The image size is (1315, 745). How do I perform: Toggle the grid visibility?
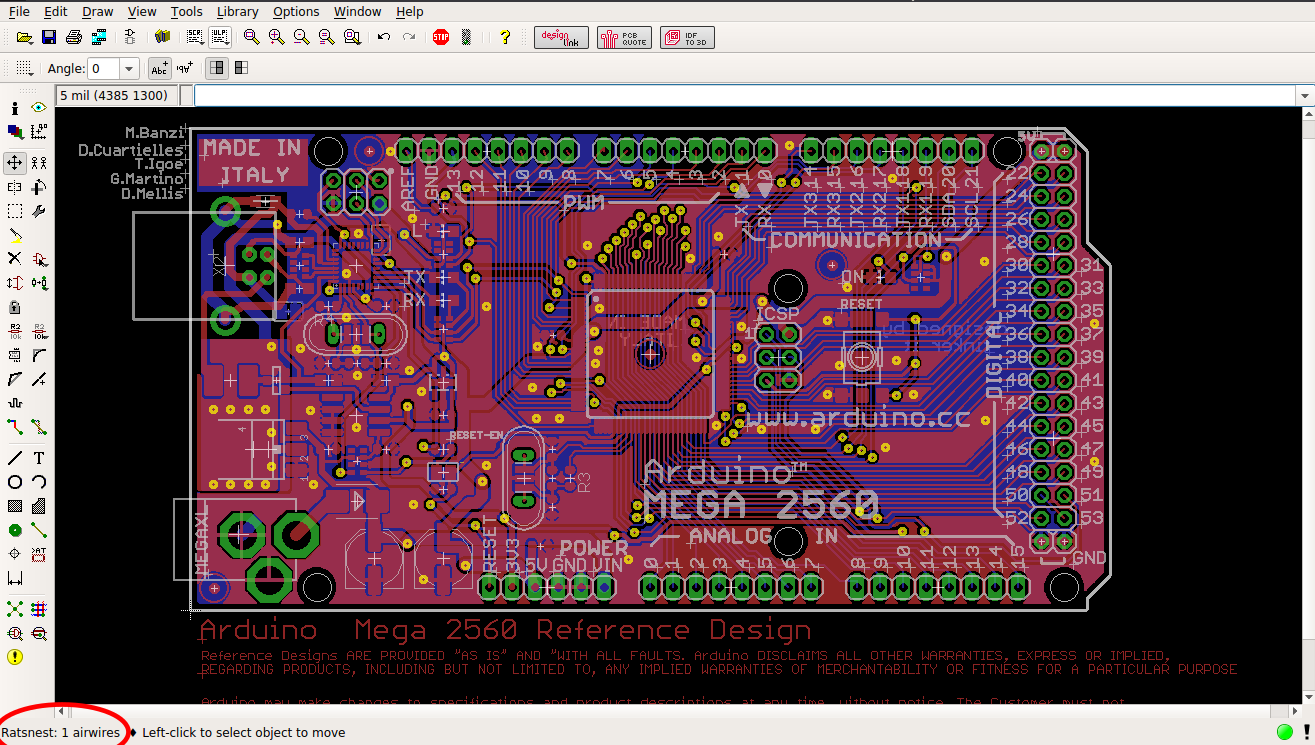[x=22, y=67]
